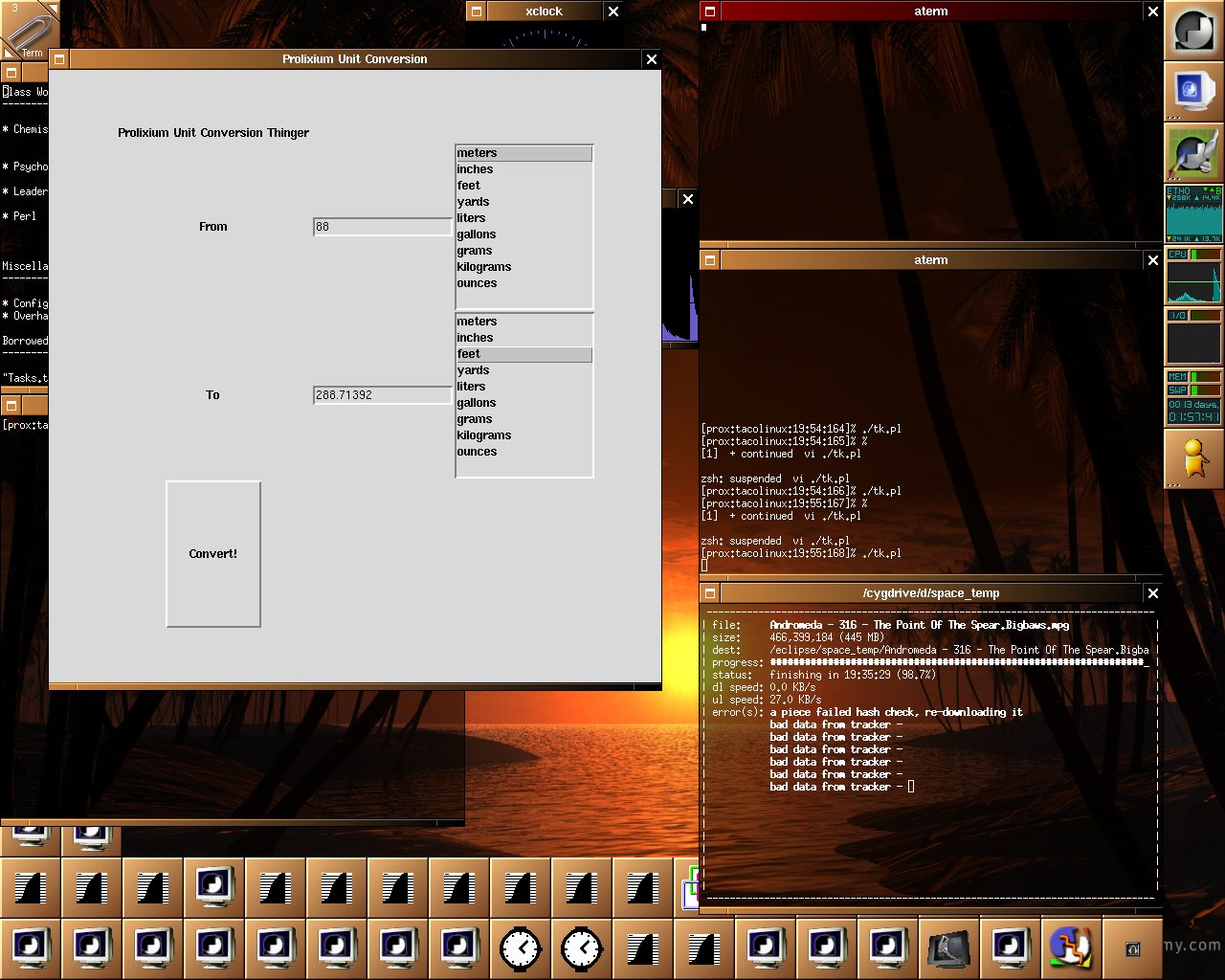
Task: Launch the paintbrush configuration icon in wharf
Action: 1193,153
